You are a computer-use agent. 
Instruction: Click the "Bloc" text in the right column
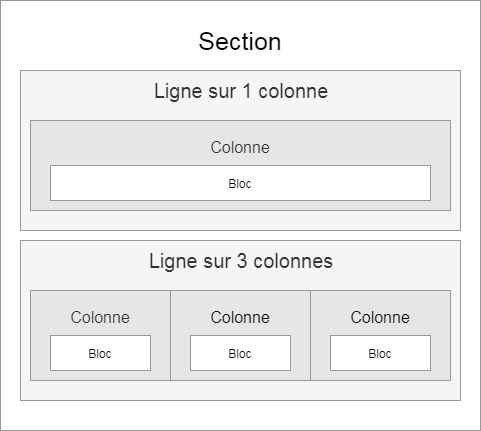380,354
